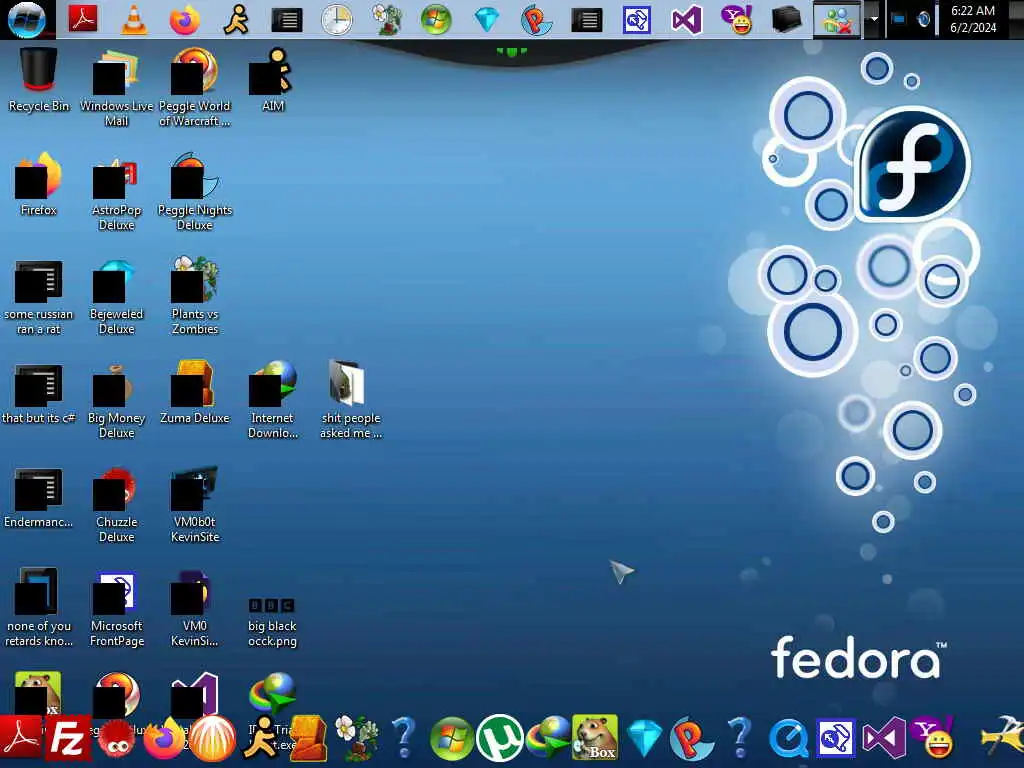Open Plants vs Zombies flower in dock

[357, 738]
